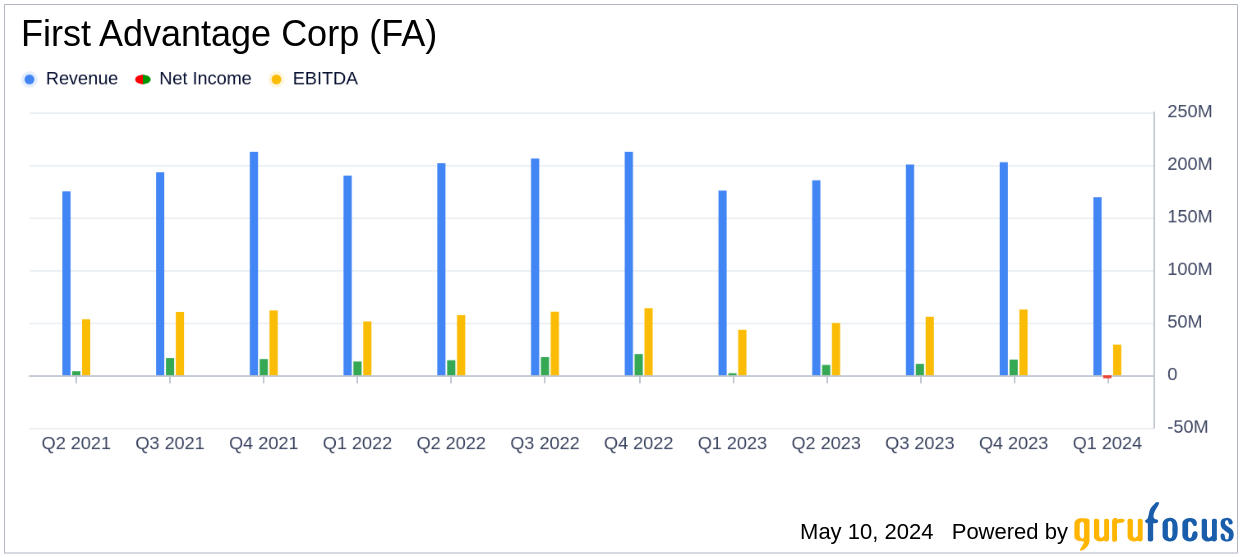The width and height of the screenshot is (1242, 557).
Task: Click the Q1 2022 Net Income bar
Action: [357, 368]
